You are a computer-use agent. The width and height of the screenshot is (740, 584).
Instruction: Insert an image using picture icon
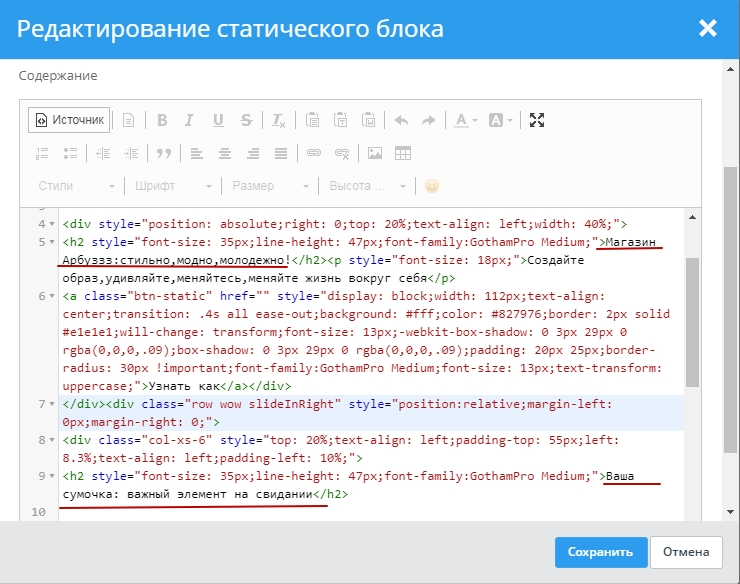coord(375,153)
